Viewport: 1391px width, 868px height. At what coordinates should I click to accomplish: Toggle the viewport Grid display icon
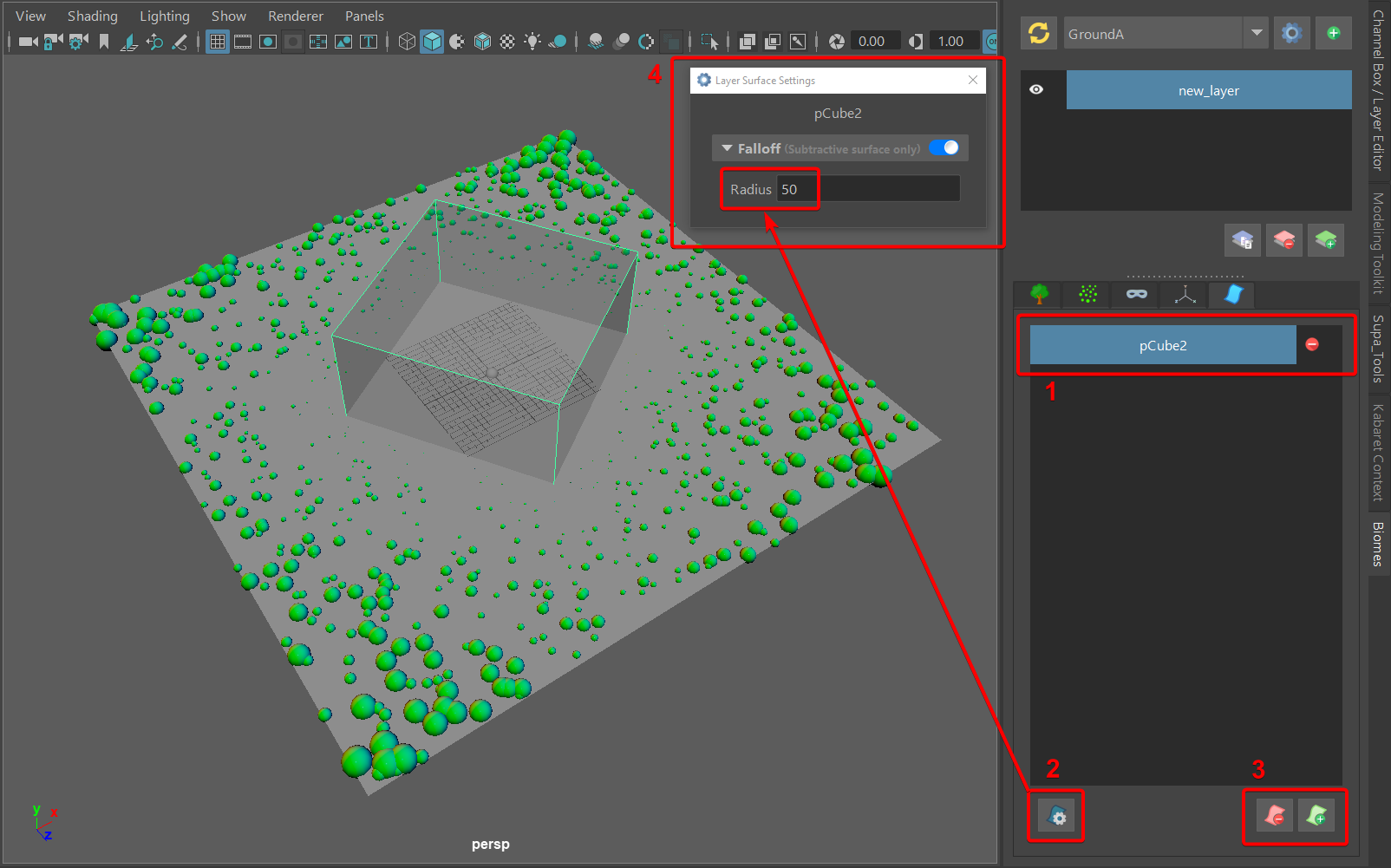click(218, 41)
